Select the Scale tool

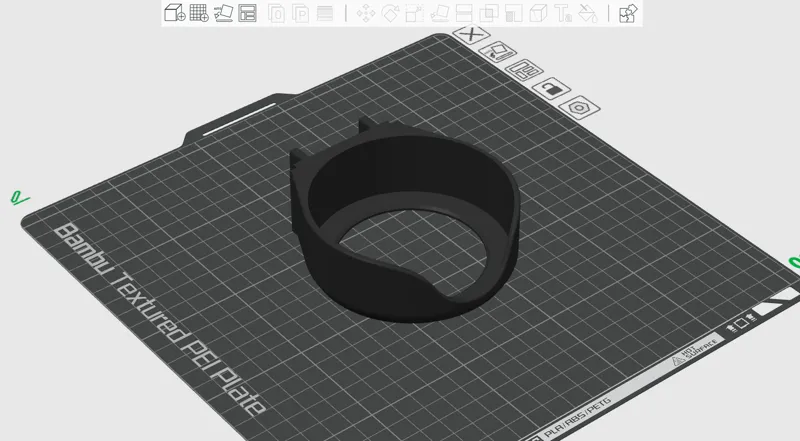click(x=414, y=13)
